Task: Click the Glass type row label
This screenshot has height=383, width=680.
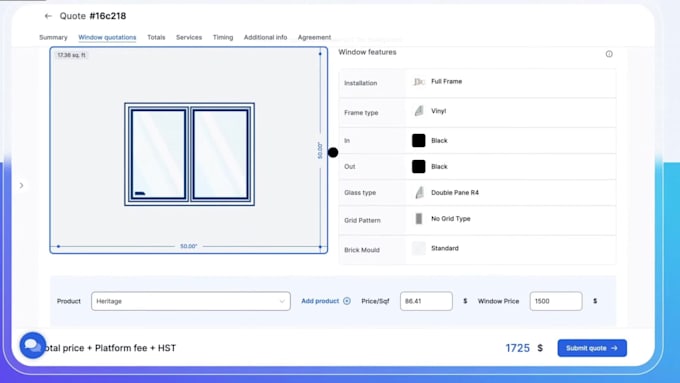Action: (x=360, y=193)
